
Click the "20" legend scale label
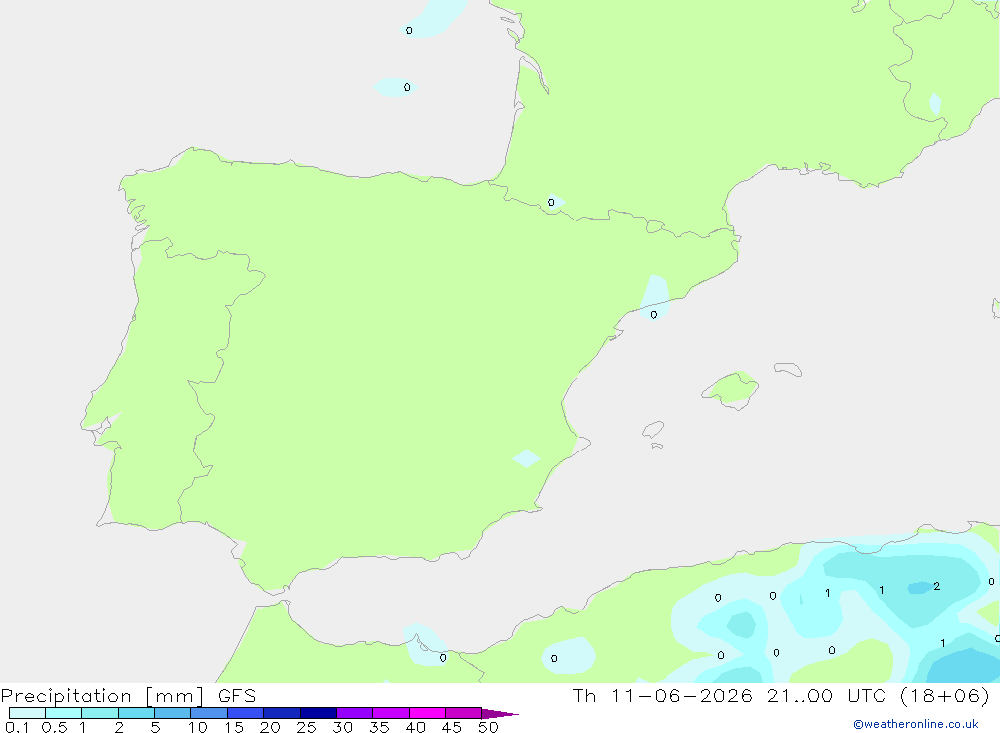point(270,727)
